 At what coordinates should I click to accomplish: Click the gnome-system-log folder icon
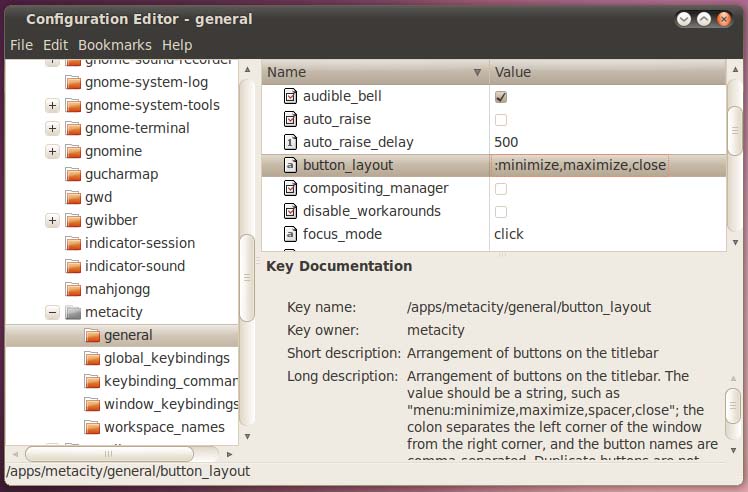point(73,83)
